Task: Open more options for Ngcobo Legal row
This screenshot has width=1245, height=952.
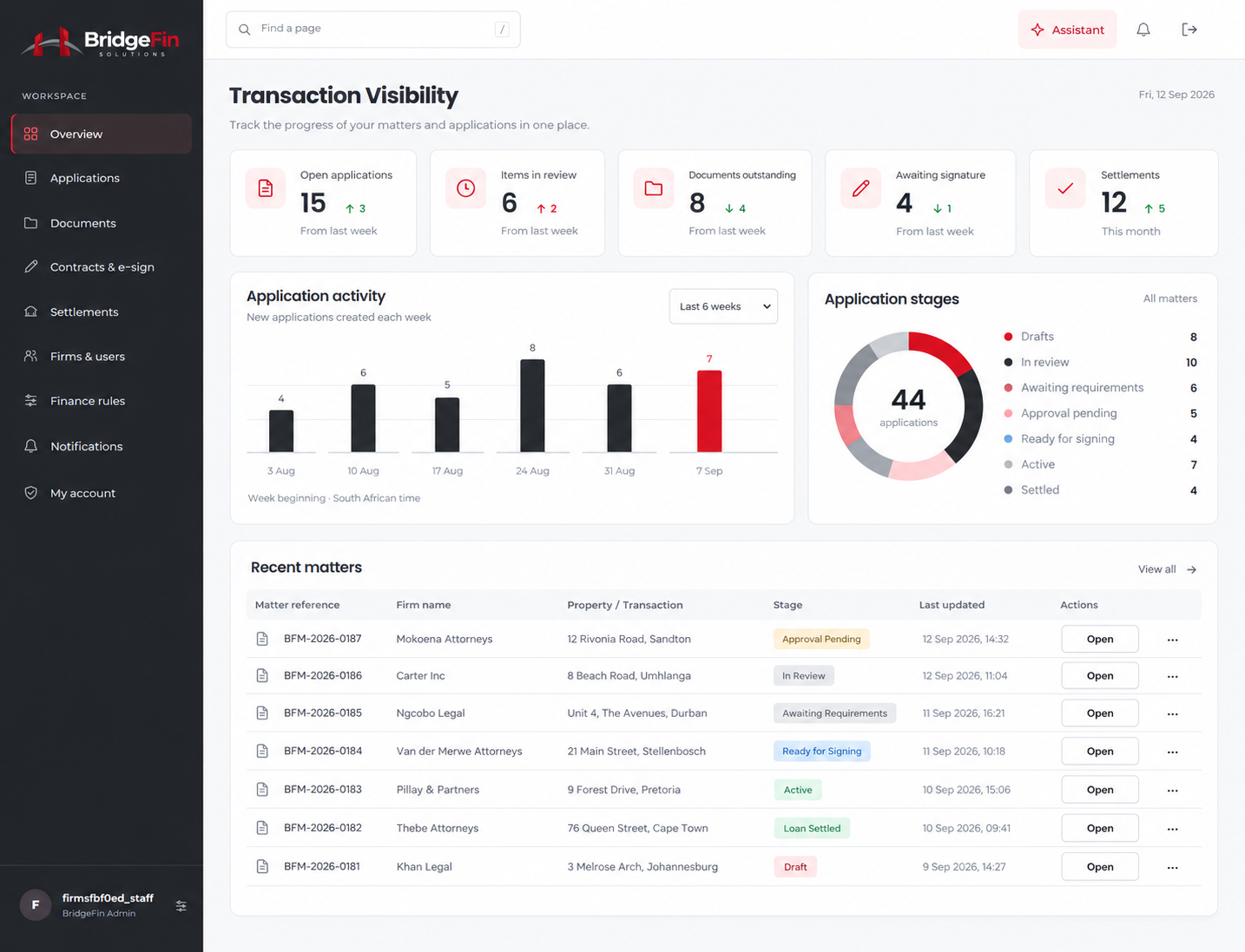Action: [1173, 714]
